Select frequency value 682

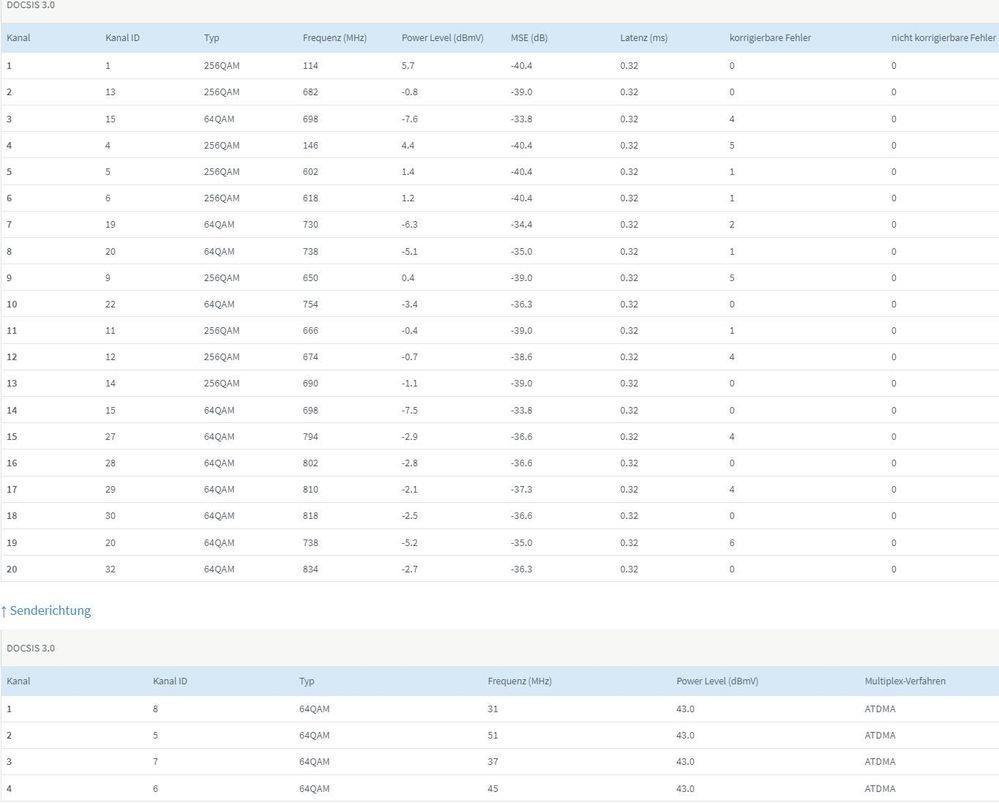[310, 92]
